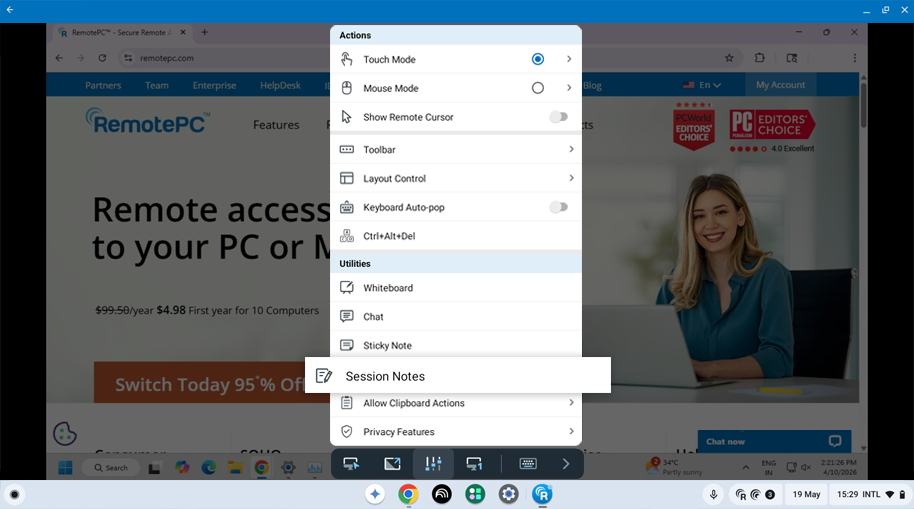Click the Mouse Mode mouse icon
914x509 pixels.
[x=346, y=88]
